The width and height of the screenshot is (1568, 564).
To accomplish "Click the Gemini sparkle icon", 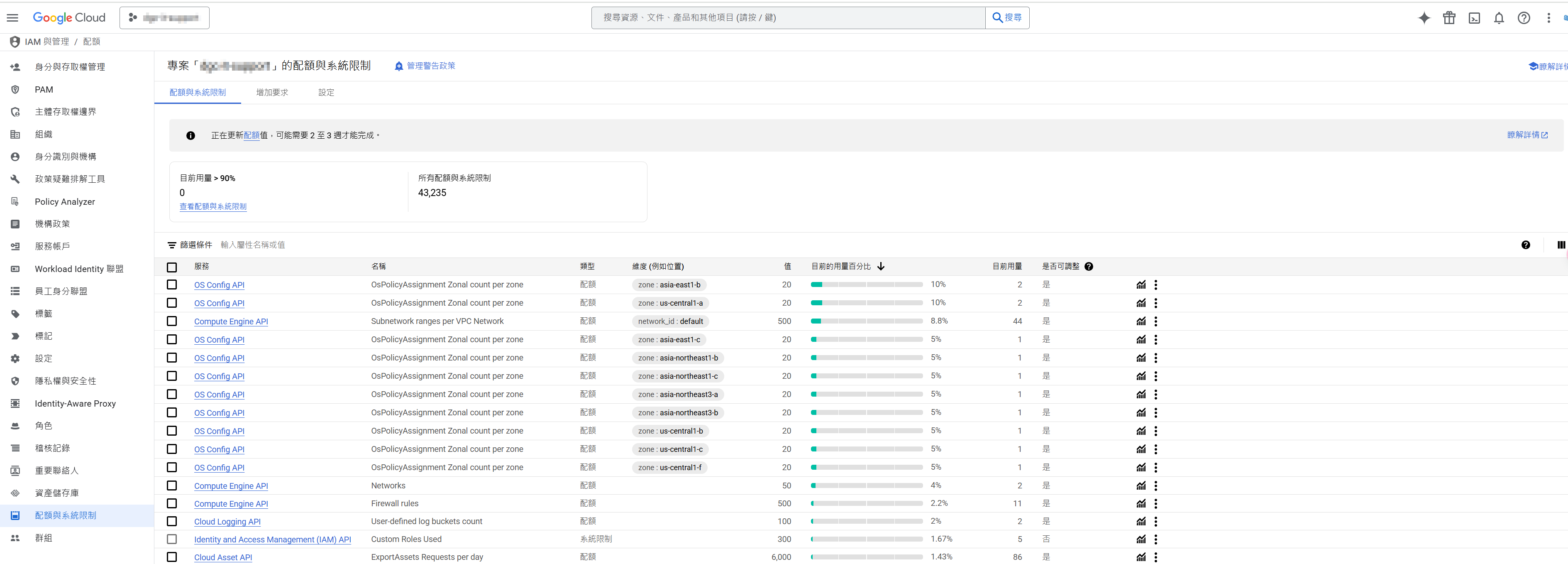I will [x=1424, y=18].
